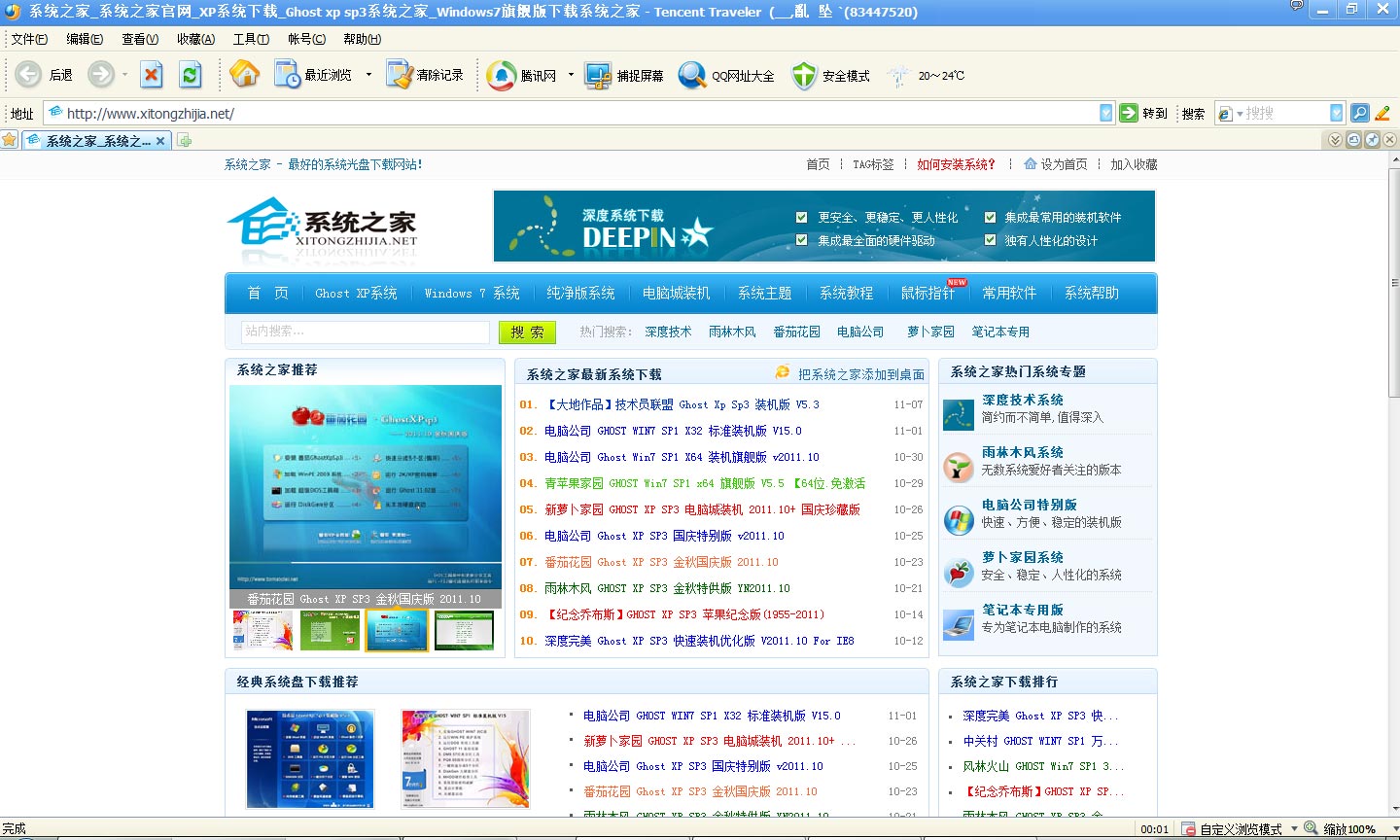The height and width of the screenshot is (840, 1400).
Task: Click the new tab plus icon
Action: (x=185, y=140)
